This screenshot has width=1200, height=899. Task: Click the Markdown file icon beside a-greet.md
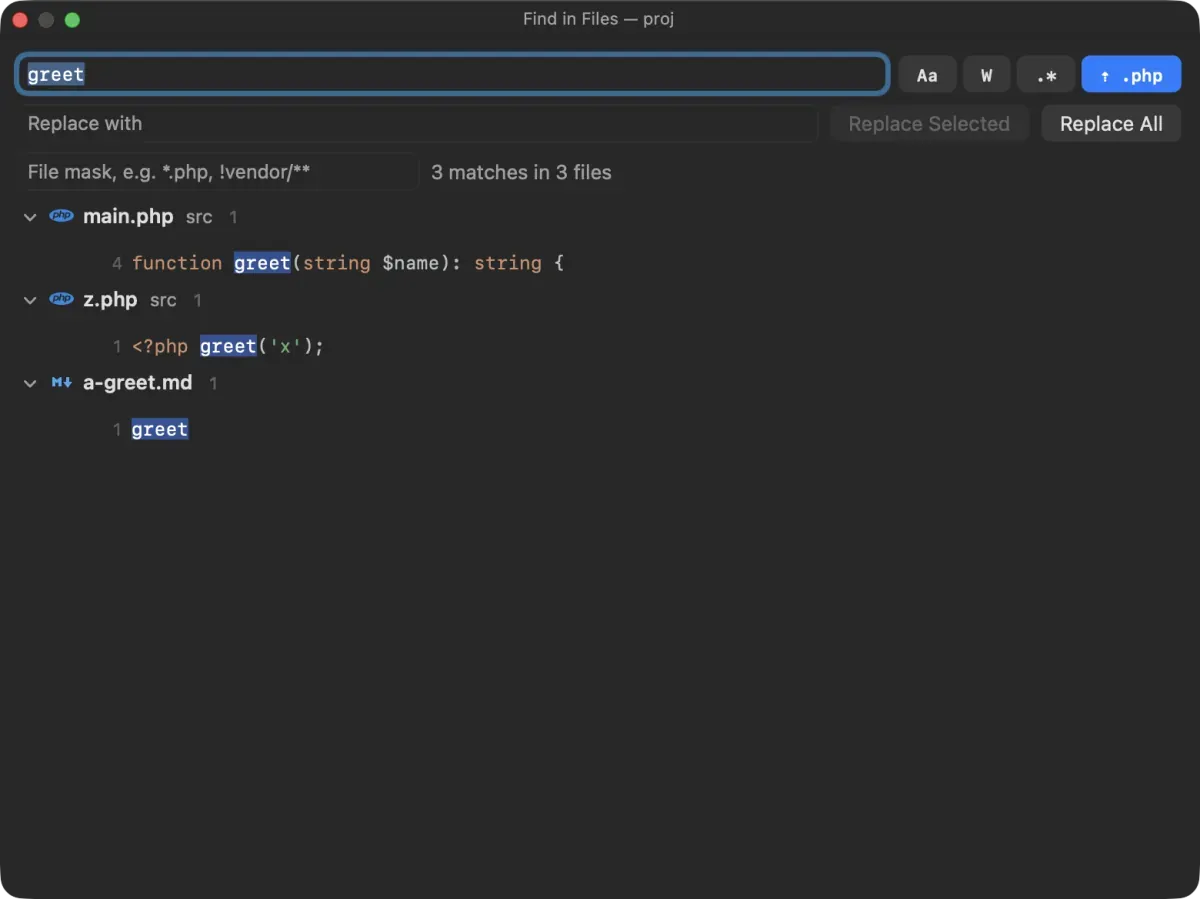click(x=61, y=382)
